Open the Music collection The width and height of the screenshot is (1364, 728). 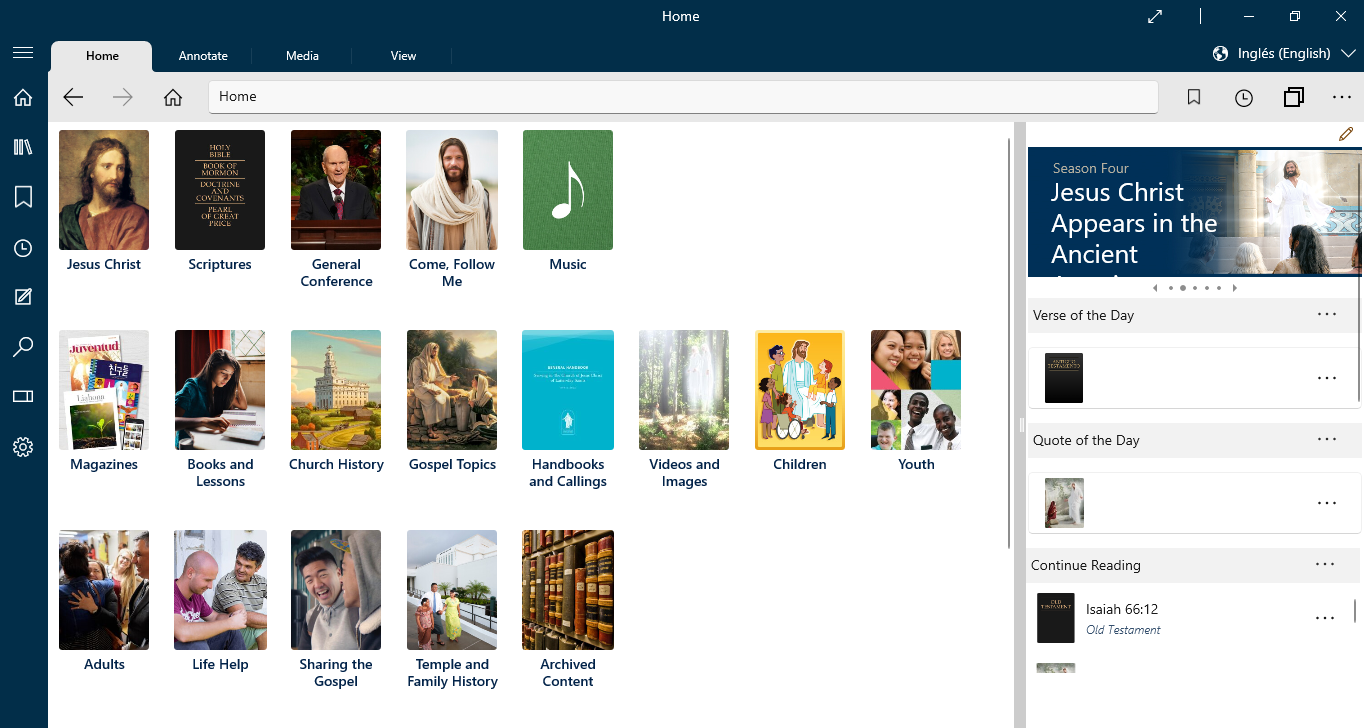pyautogui.click(x=568, y=202)
